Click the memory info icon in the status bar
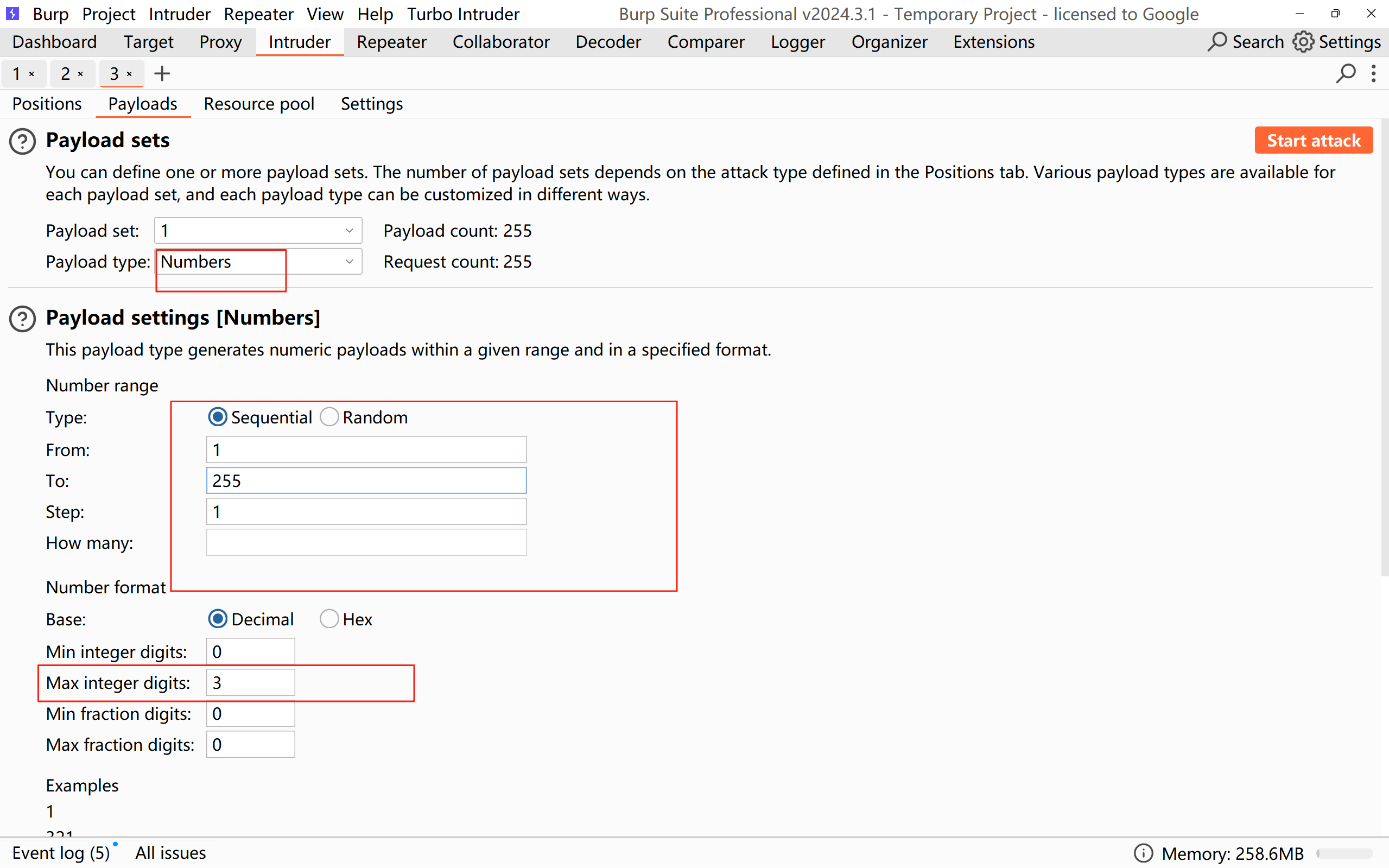 click(1143, 853)
